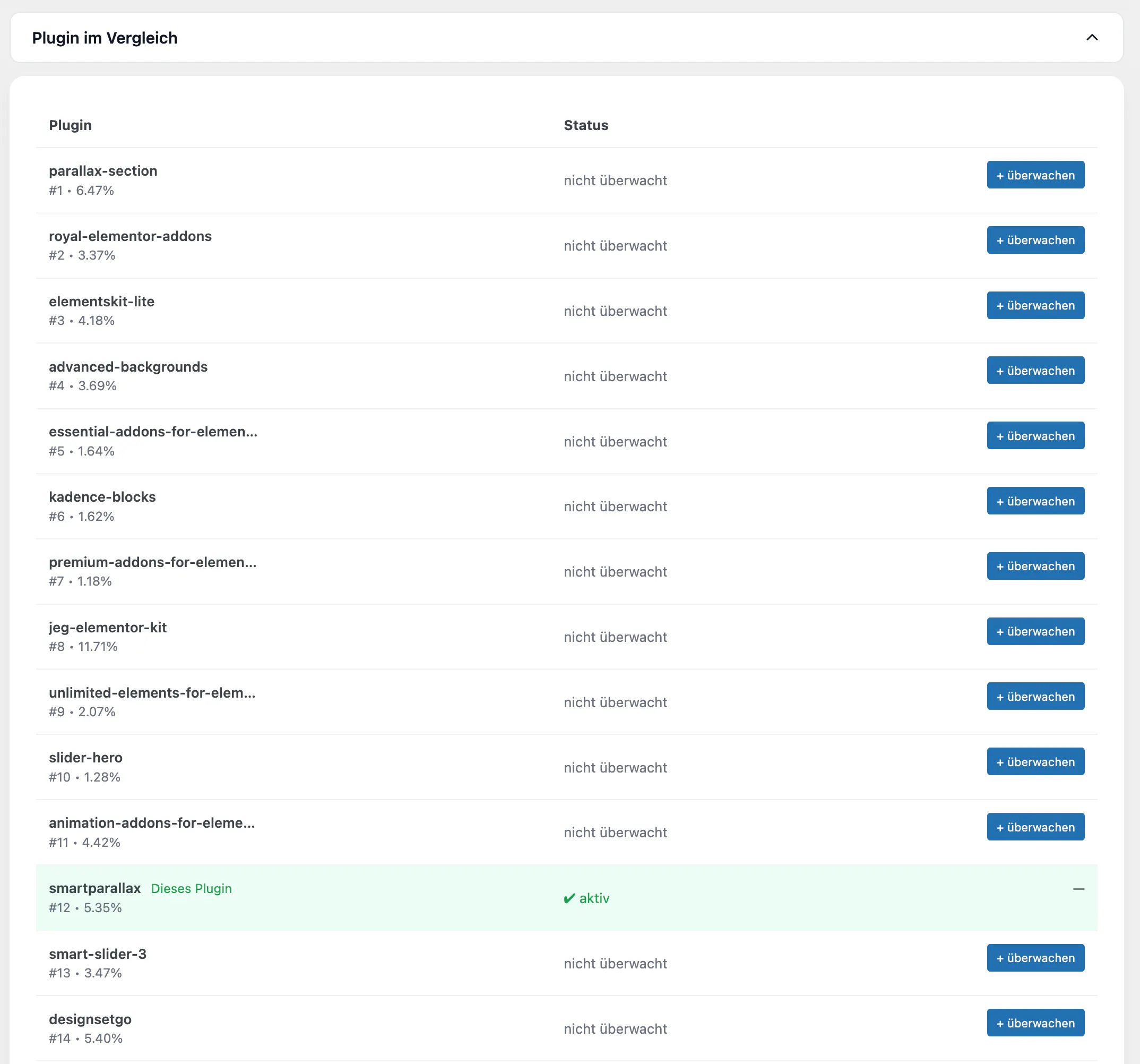Select plugin name royal-elementor-addons
The image size is (1140, 1064).
130,236
